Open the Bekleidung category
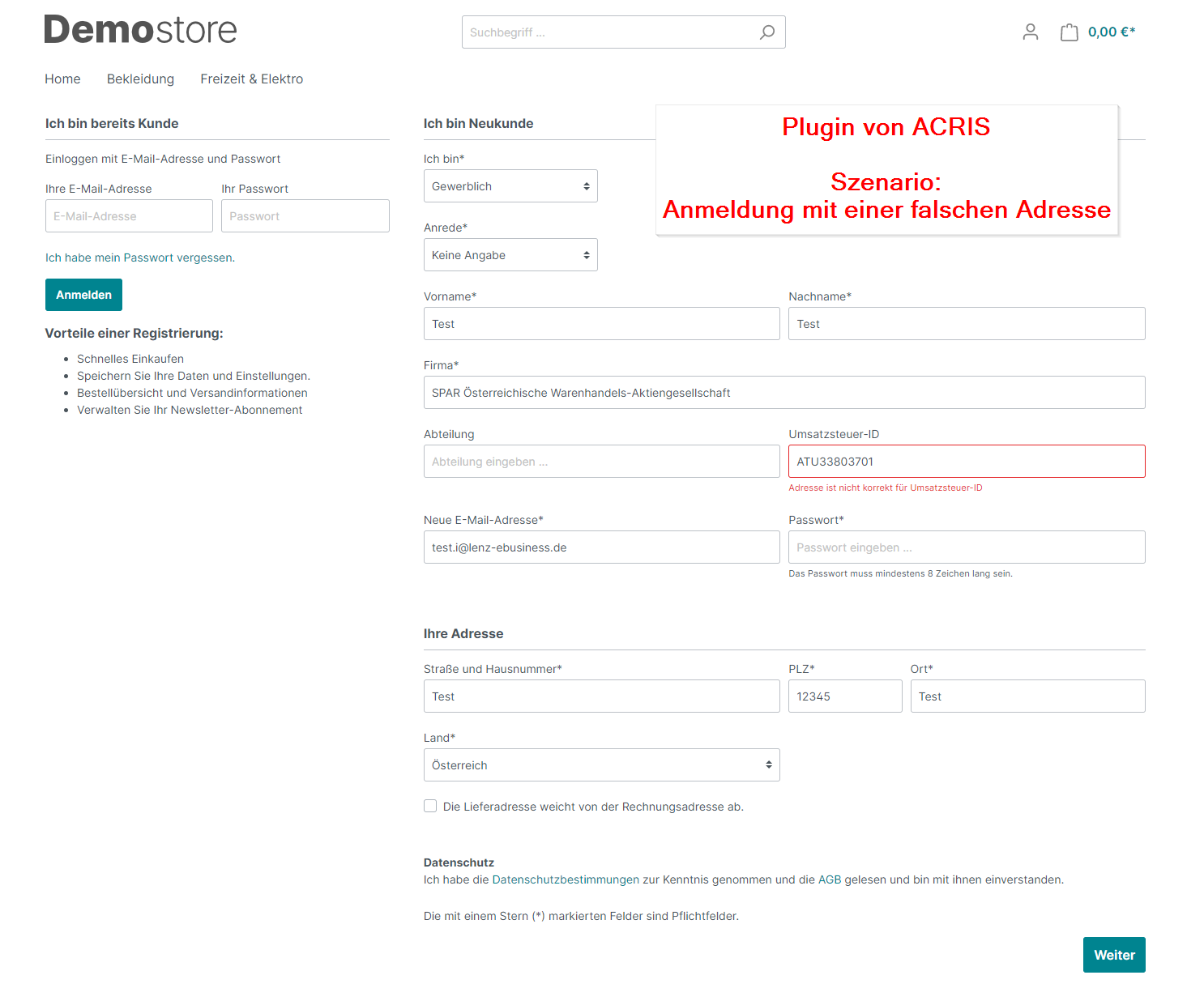Screen dimensions: 1204x988 pos(140,79)
